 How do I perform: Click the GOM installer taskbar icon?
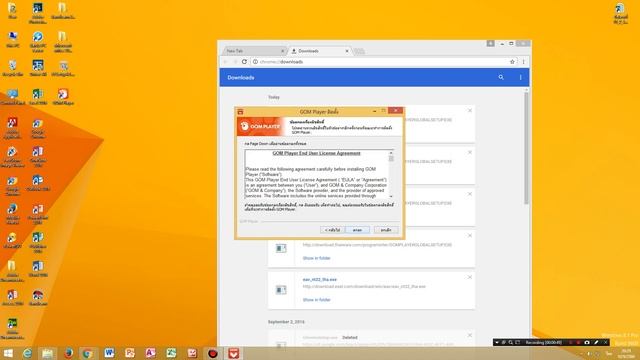(233, 353)
